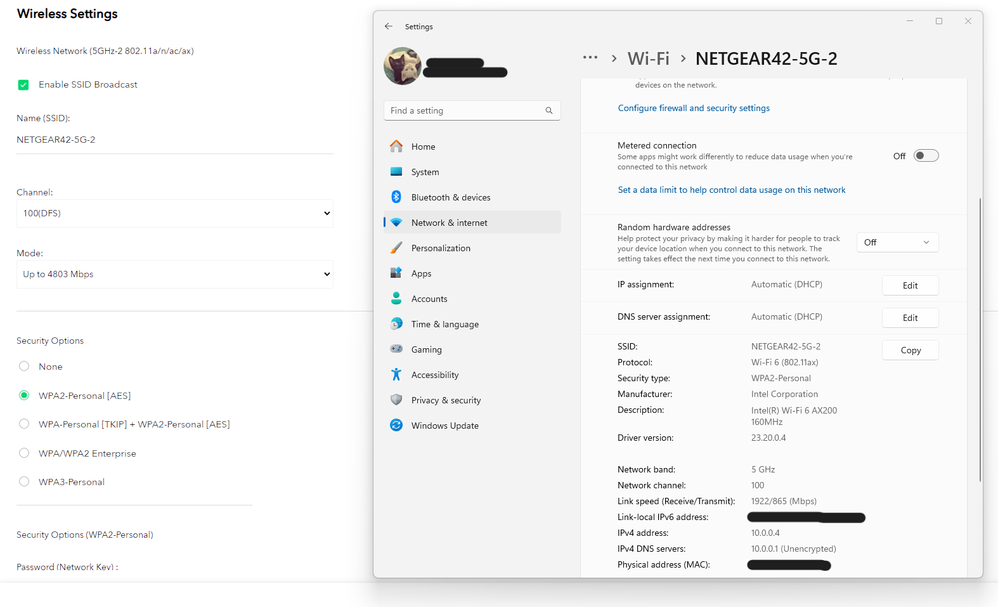Open Bluetooth & devices page
998x607 pixels.
472,197
